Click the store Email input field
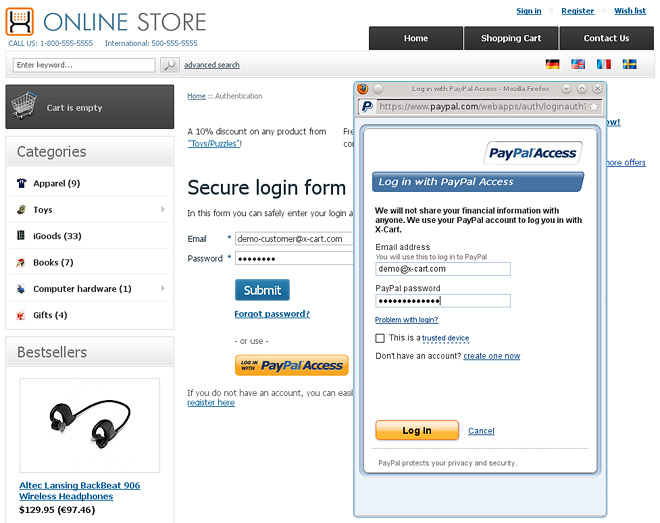This screenshot has width=660, height=523. tap(294, 239)
